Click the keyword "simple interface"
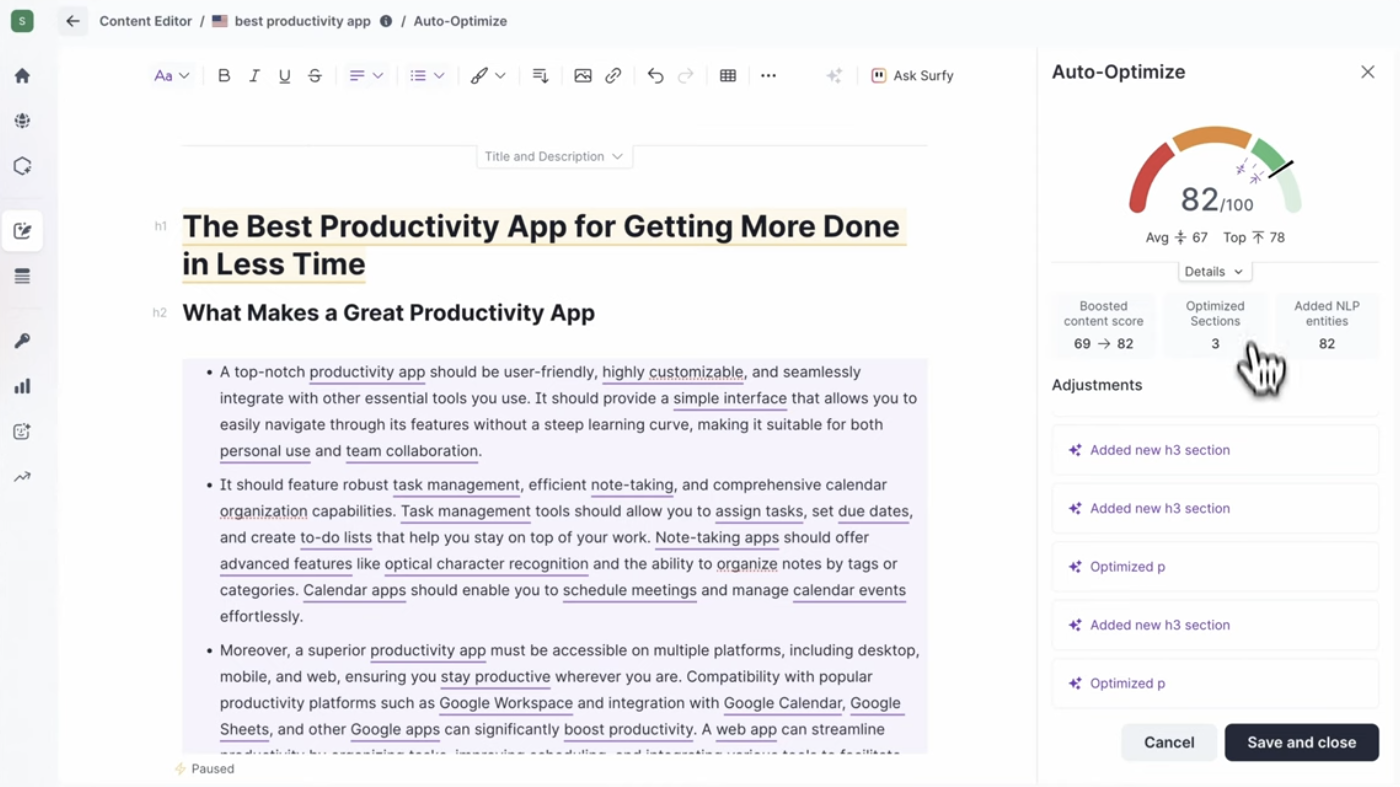 point(730,398)
